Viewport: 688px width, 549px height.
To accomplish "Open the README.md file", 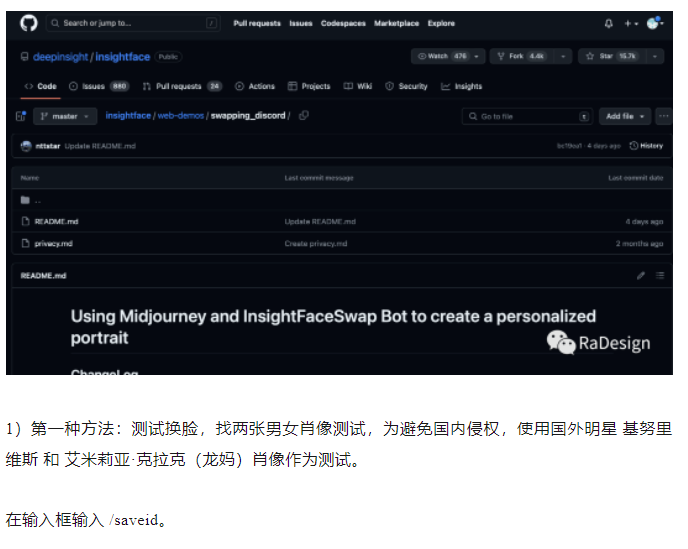I will pos(56,222).
